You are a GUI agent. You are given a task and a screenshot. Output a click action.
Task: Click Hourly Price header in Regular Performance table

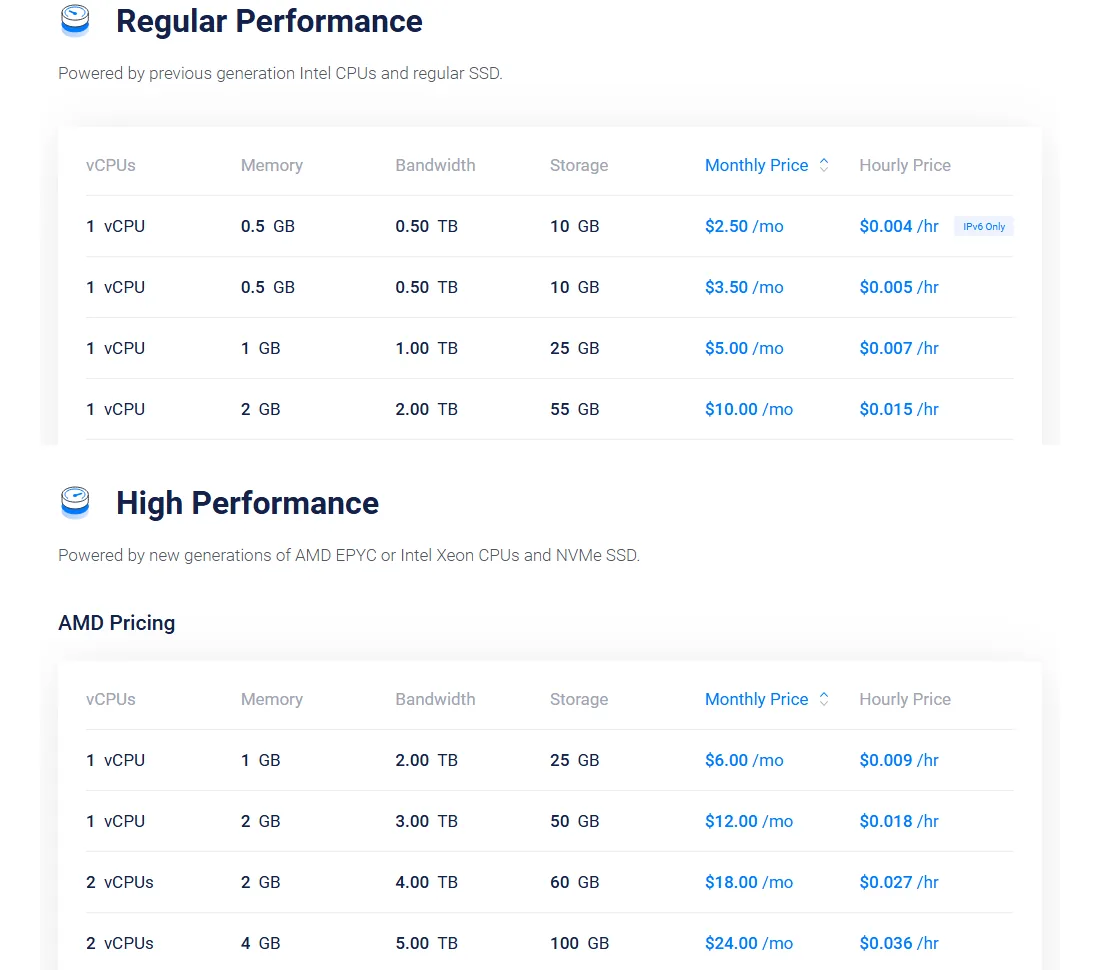[905, 165]
